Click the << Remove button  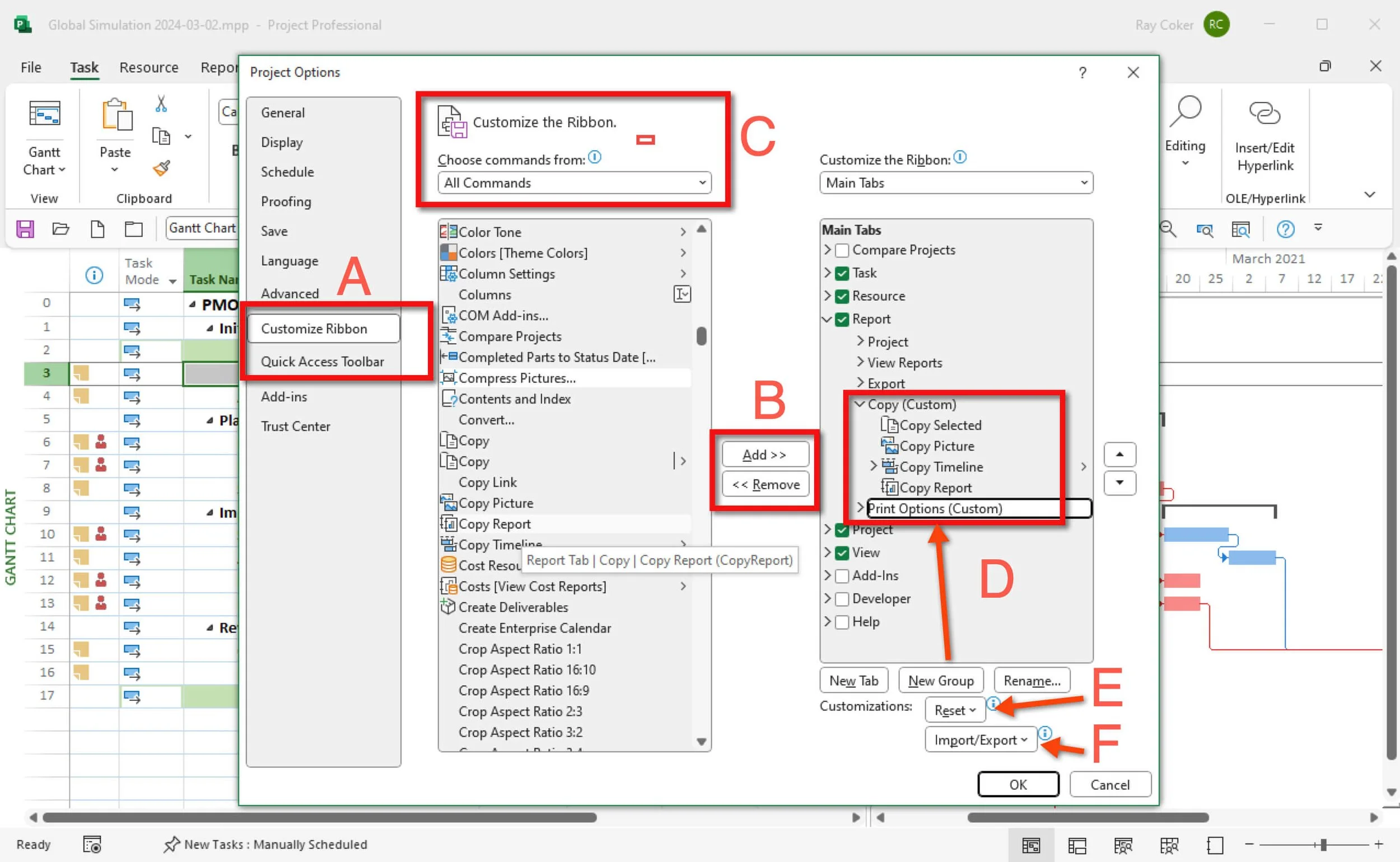tap(765, 484)
